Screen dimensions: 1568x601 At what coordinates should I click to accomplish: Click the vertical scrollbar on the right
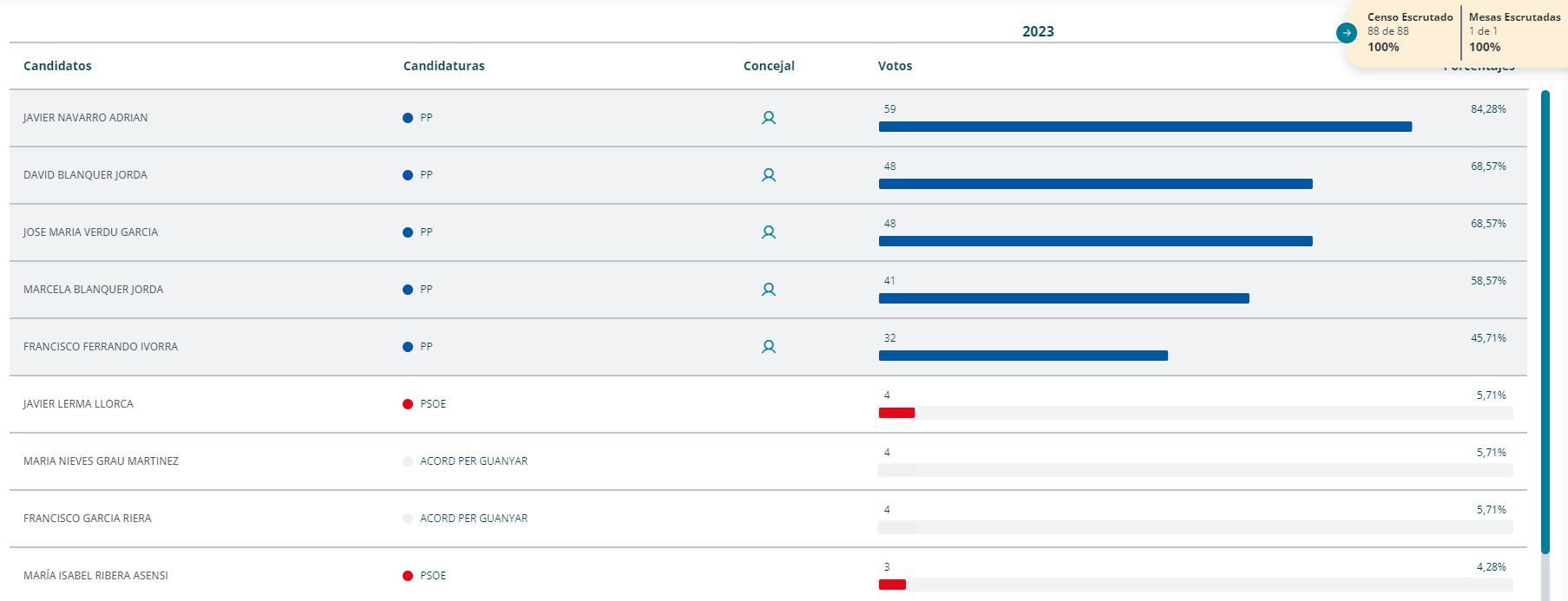[1545, 321]
